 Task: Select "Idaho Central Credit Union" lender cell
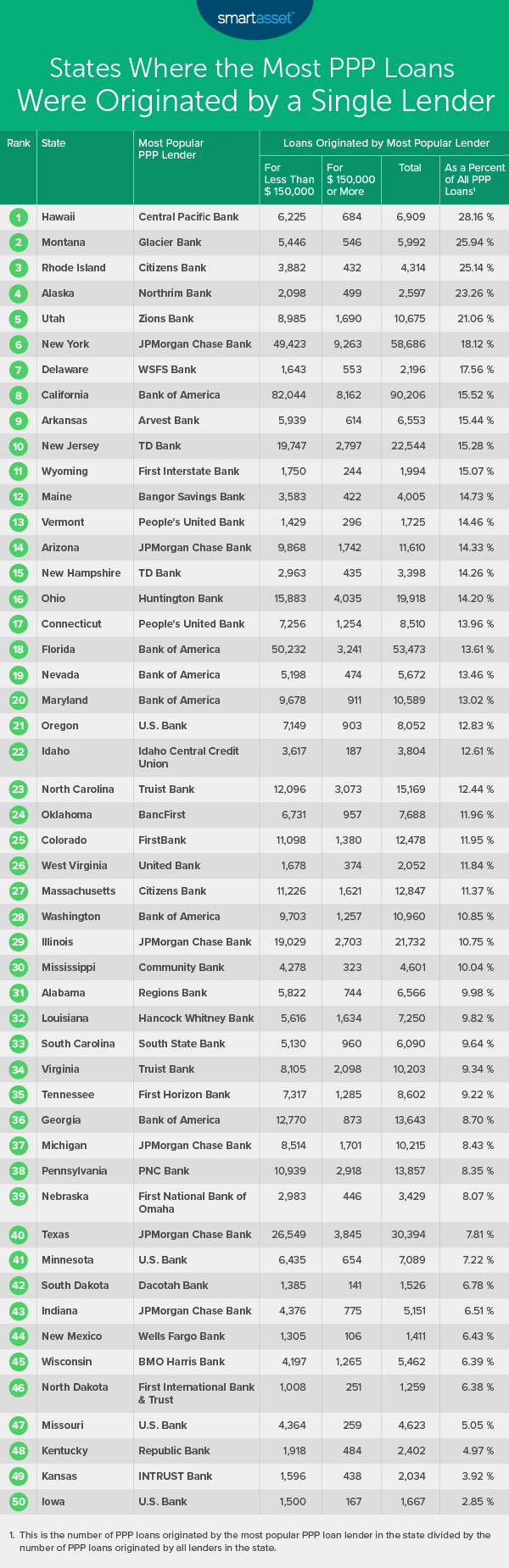coord(188,757)
